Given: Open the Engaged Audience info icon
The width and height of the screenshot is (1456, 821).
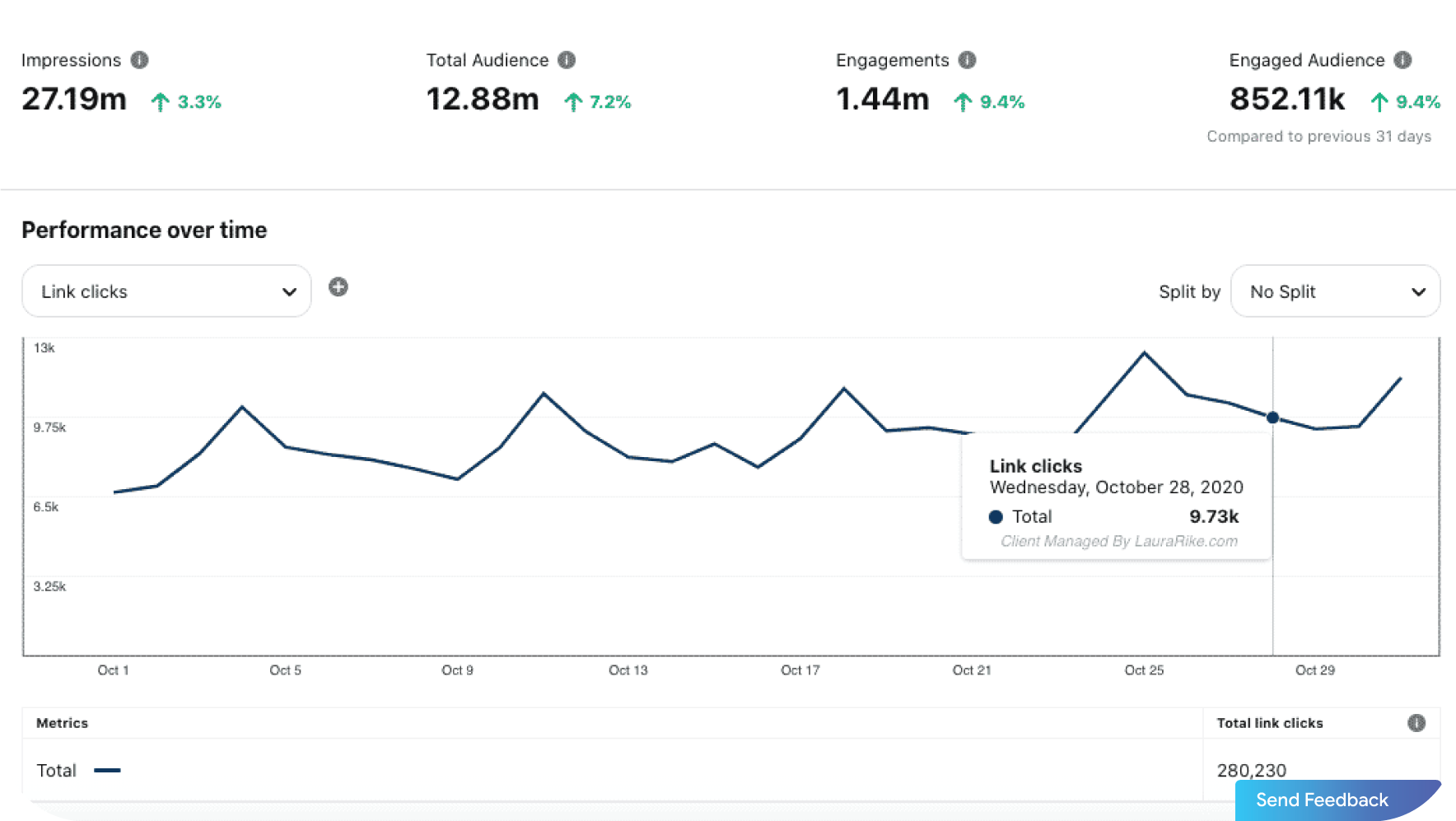Looking at the screenshot, I should [x=1403, y=59].
